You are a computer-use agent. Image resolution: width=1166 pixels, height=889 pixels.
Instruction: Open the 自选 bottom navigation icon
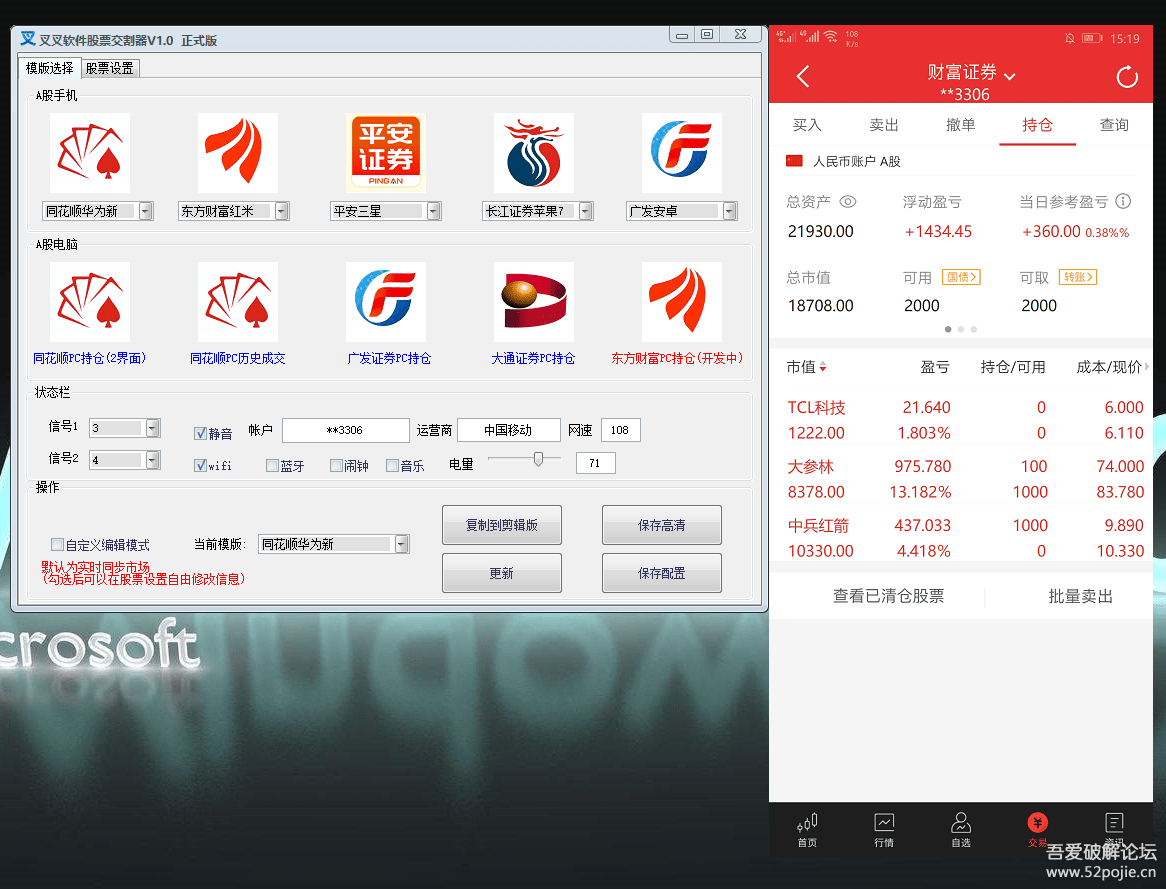point(961,829)
